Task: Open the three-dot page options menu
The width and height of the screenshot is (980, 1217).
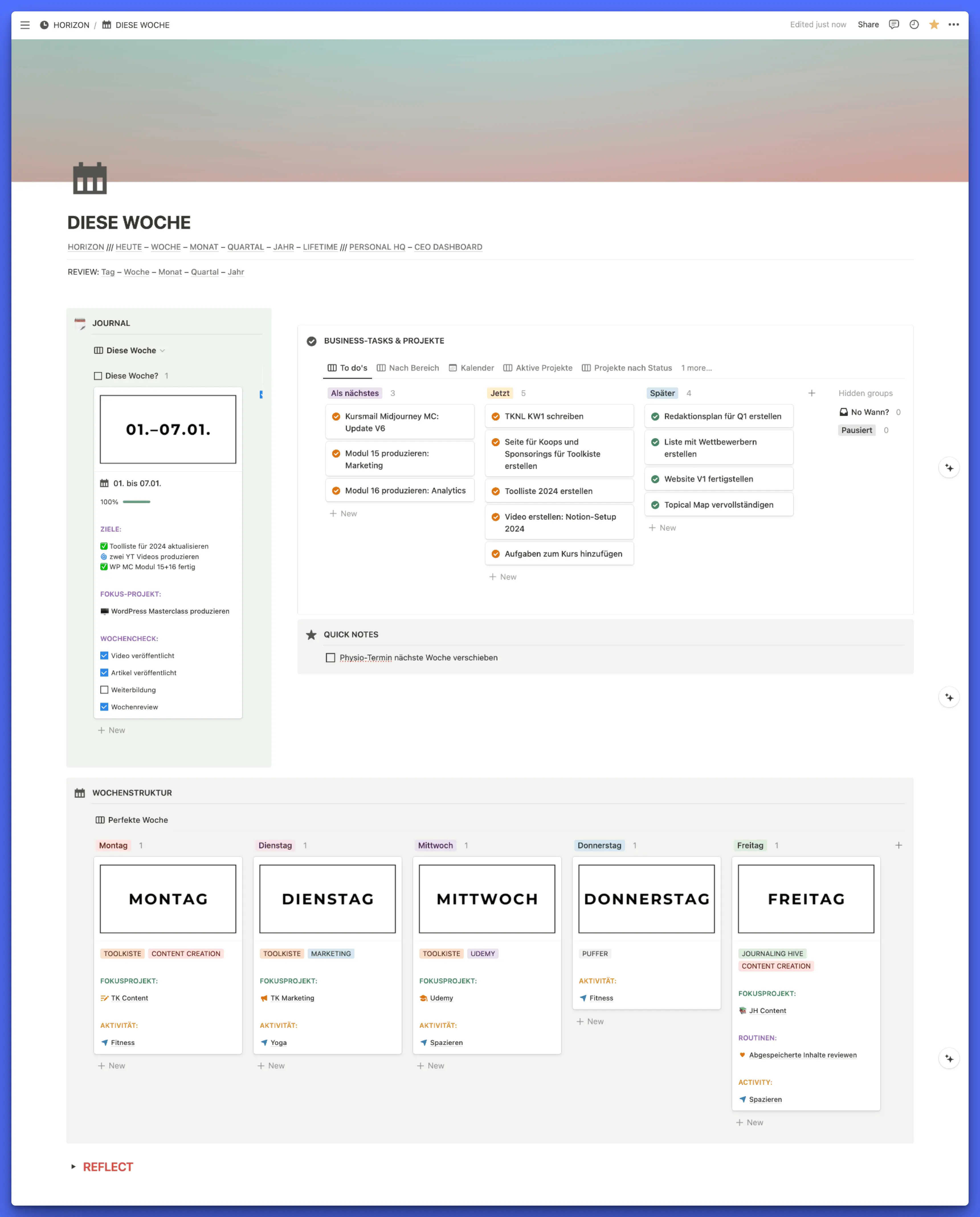Action: 954,24
